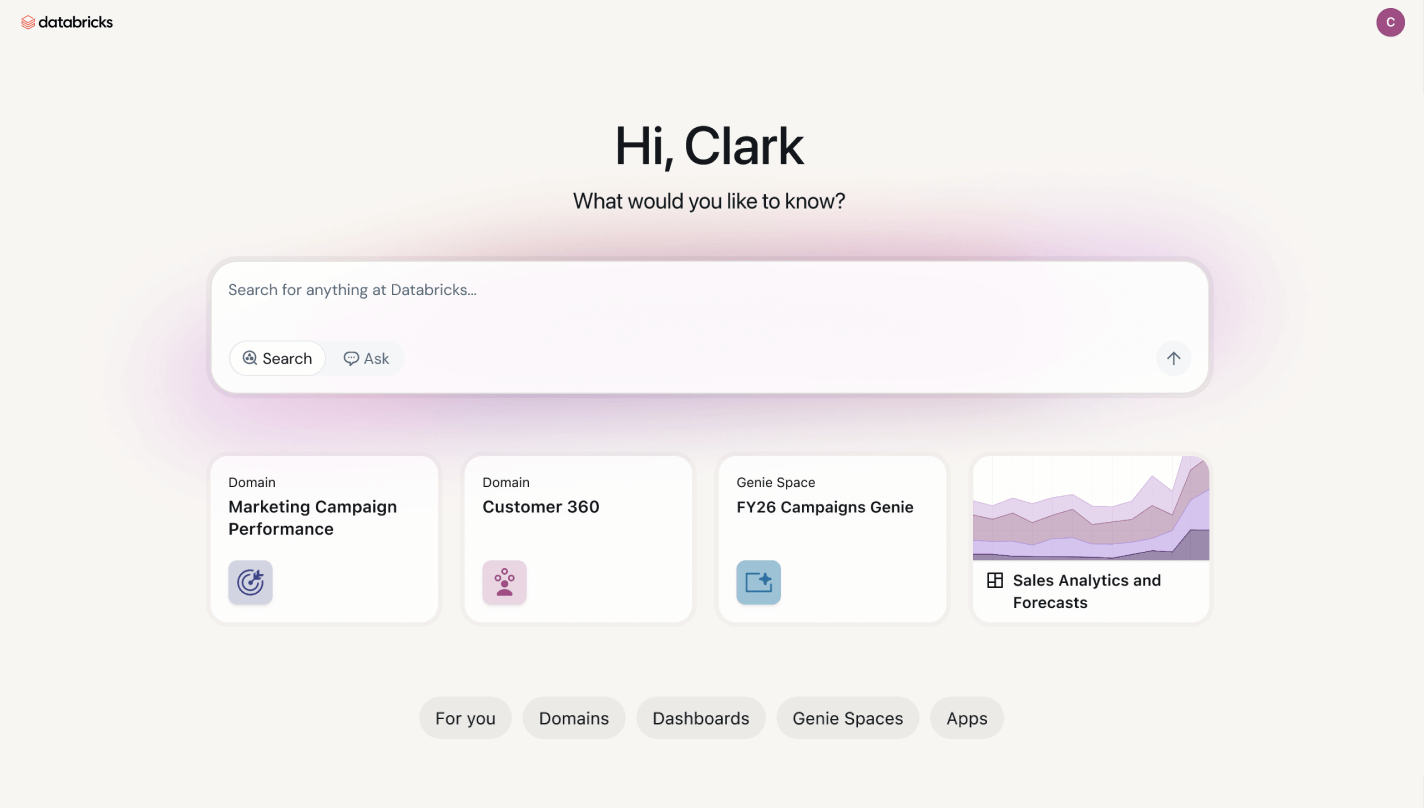
Task: Switch to Ask mode
Action: (366, 358)
